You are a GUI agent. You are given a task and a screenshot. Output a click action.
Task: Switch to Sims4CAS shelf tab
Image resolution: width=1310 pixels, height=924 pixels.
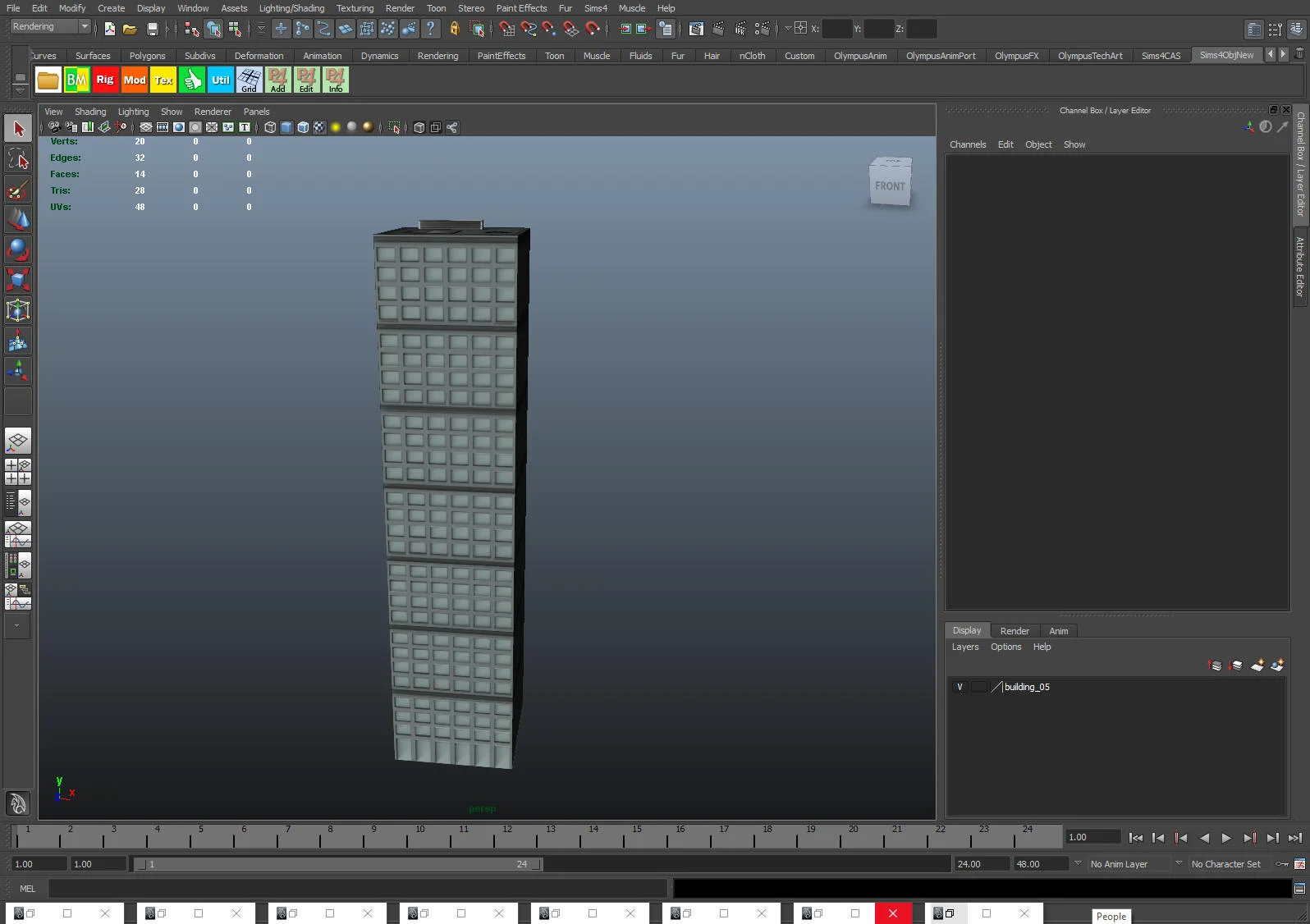pyautogui.click(x=1161, y=56)
